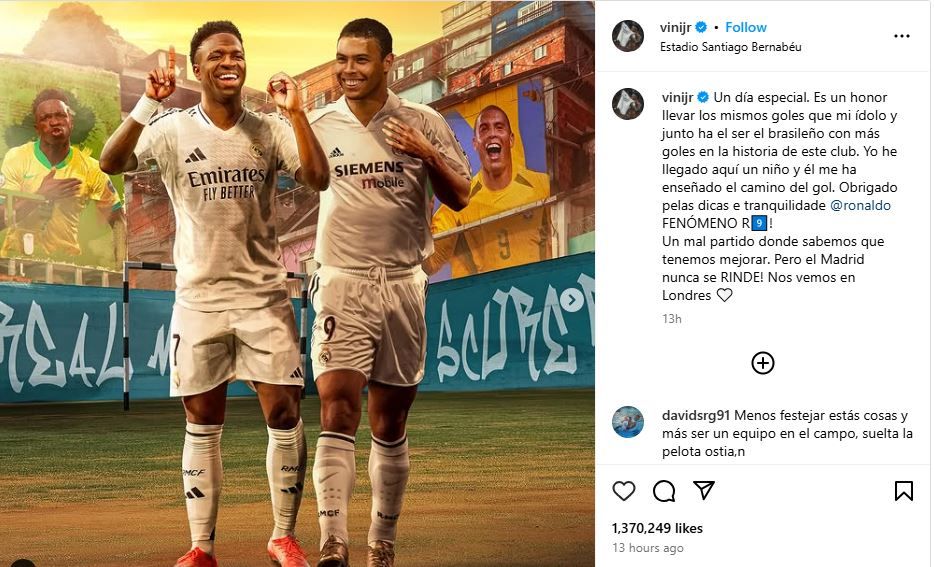Open vinijr username in the caption
This screenshot has height=567, width=934.
point(677,97)
